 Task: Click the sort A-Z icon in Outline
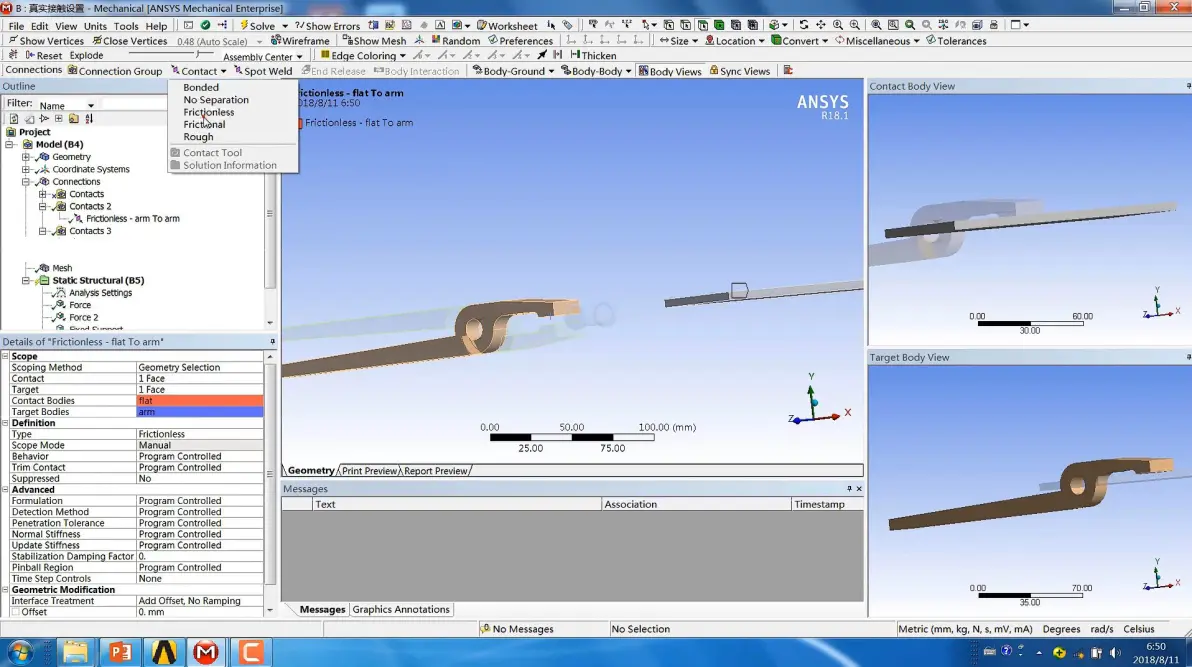tap(89, 119)
